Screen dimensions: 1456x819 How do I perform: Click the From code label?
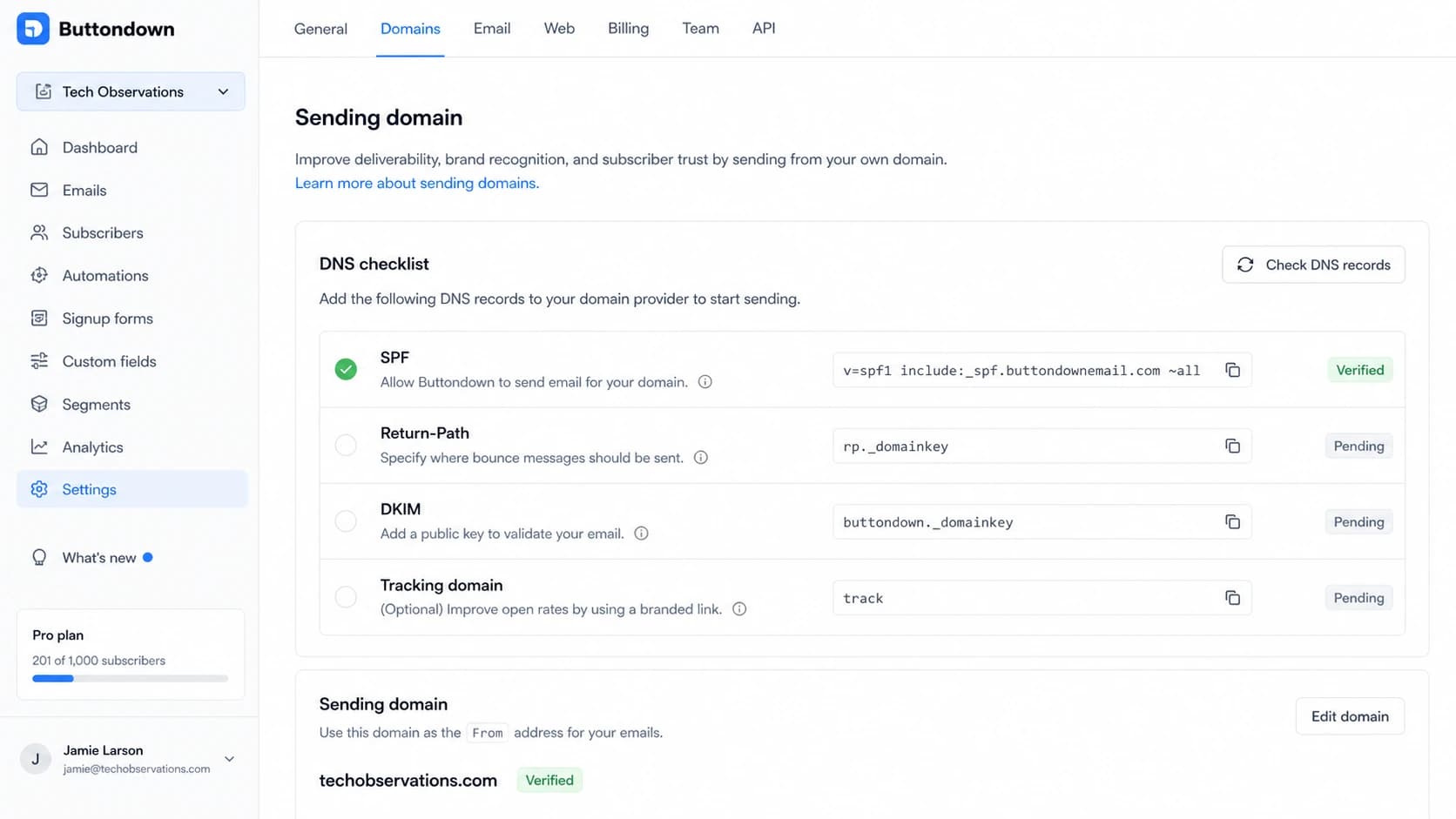[x=488, y=733]
